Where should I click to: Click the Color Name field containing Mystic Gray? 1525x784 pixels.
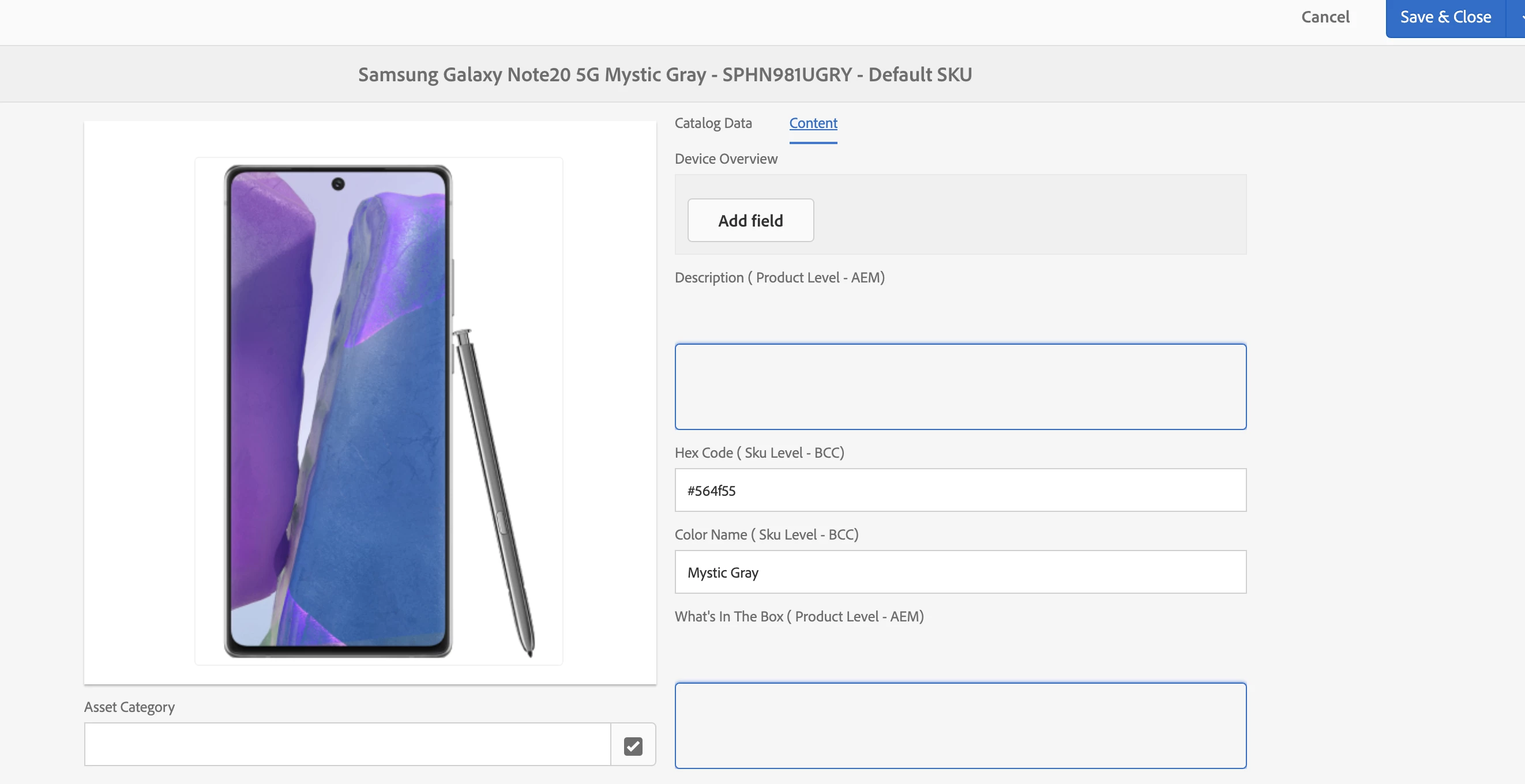(960, 572)
